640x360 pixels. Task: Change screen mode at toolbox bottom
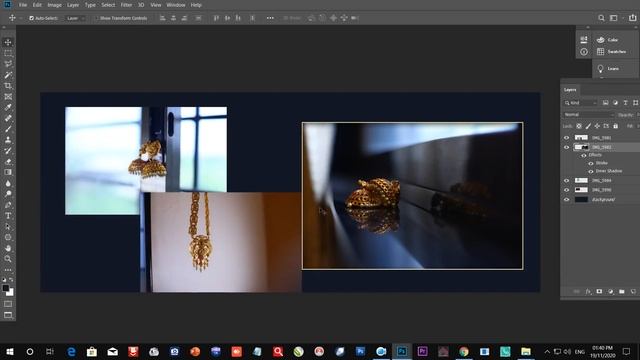coord(8,315)
